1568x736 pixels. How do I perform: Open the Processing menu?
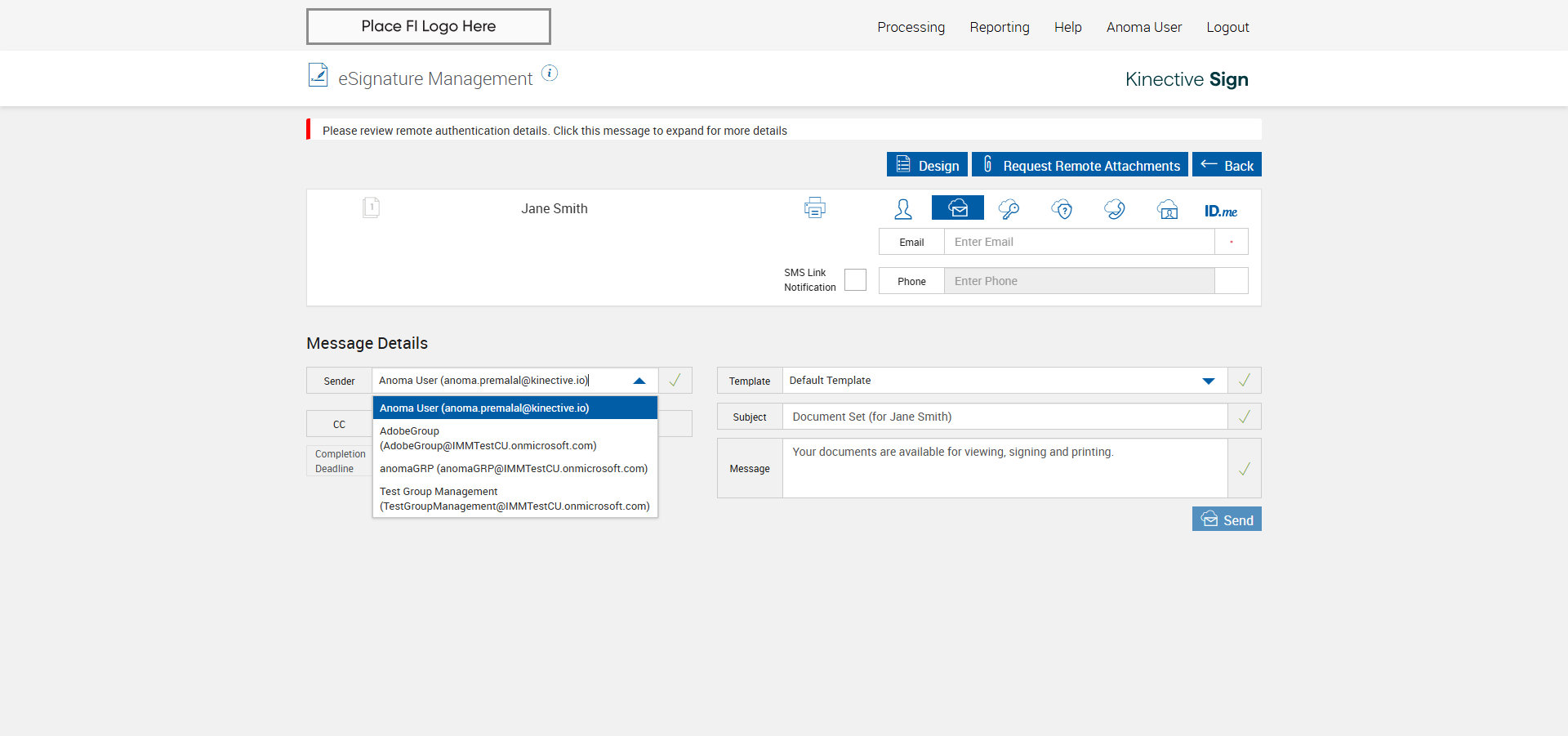pos(911,27)
